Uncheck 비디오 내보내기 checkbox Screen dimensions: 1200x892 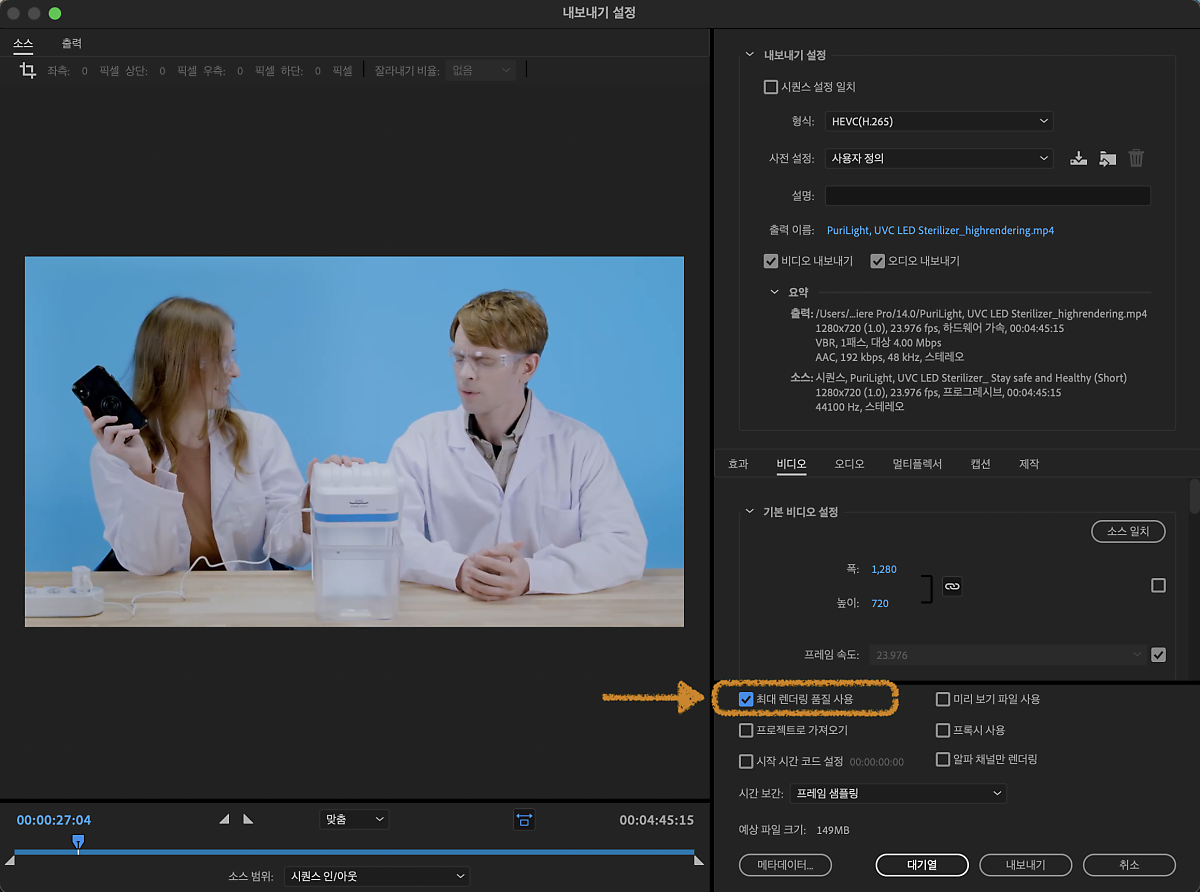771,261
